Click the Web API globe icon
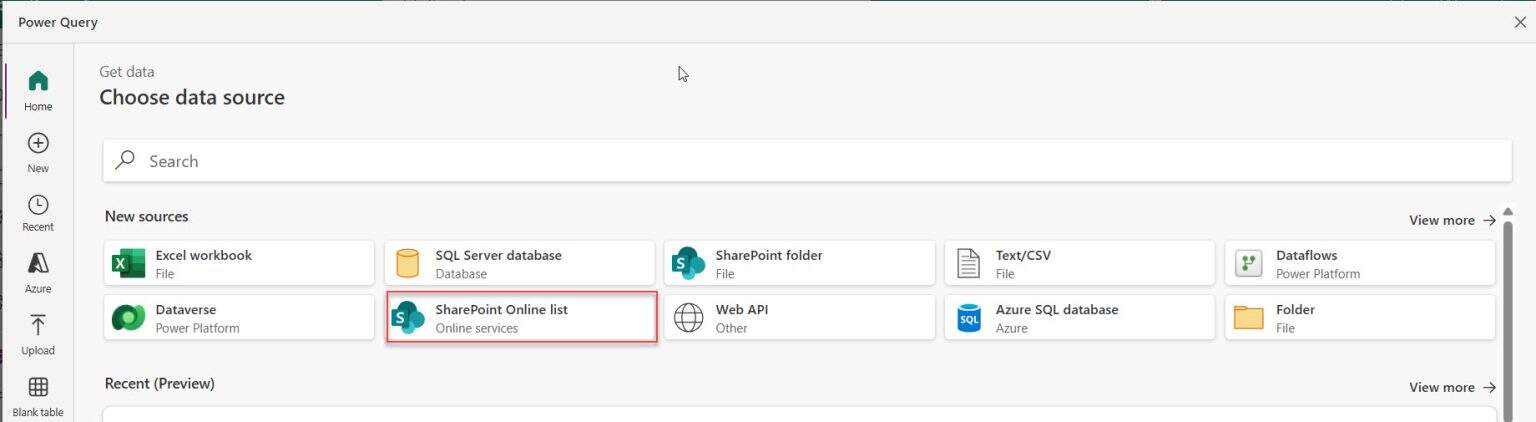Image resolution: width=1536 pixels, height=422 pixels. (x=688, y=317)
